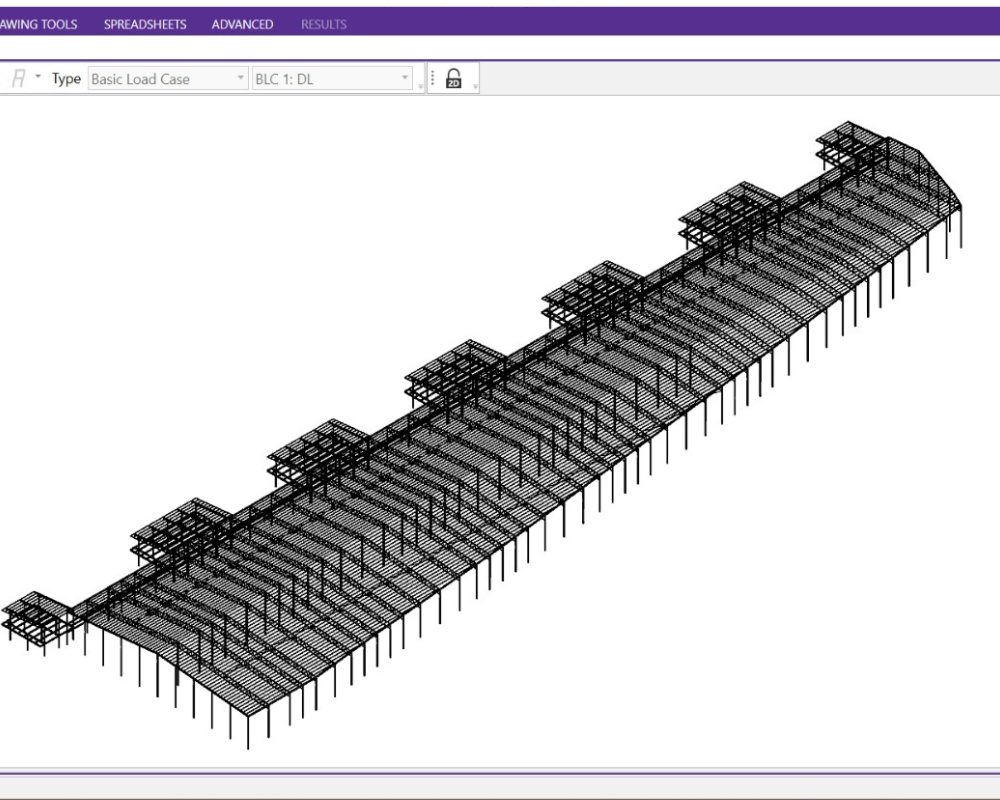Open toolbar options arrow after BLC dropdown

tap(421, 87)
